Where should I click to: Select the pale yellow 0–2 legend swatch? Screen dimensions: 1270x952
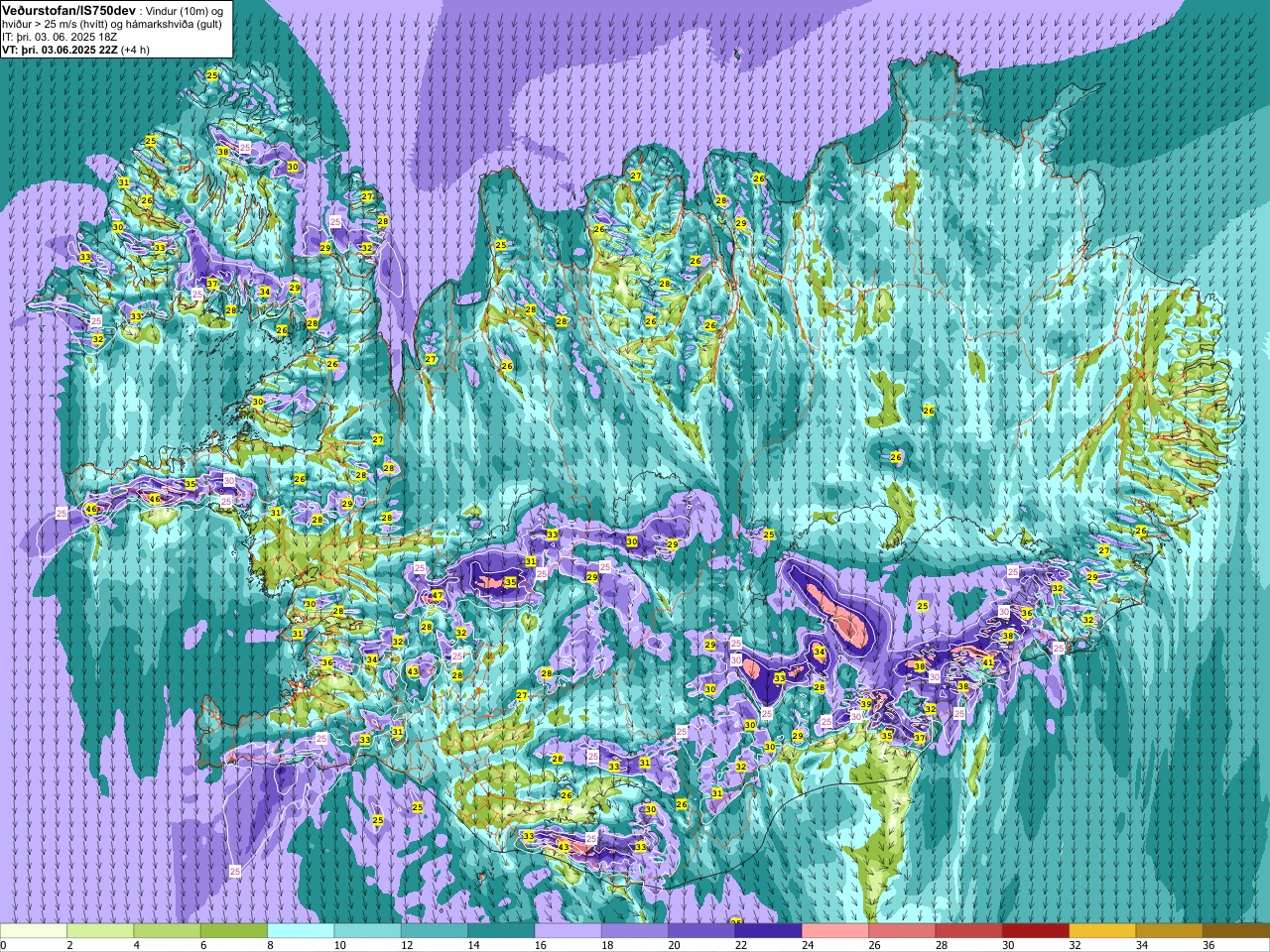pyautogui.click(x=34, y=931)
